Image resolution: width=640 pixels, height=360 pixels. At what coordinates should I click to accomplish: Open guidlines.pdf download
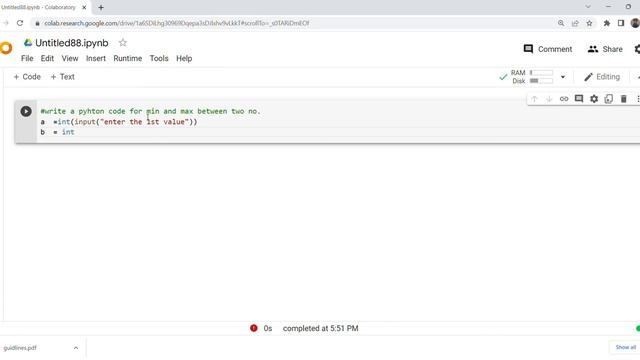20,348
